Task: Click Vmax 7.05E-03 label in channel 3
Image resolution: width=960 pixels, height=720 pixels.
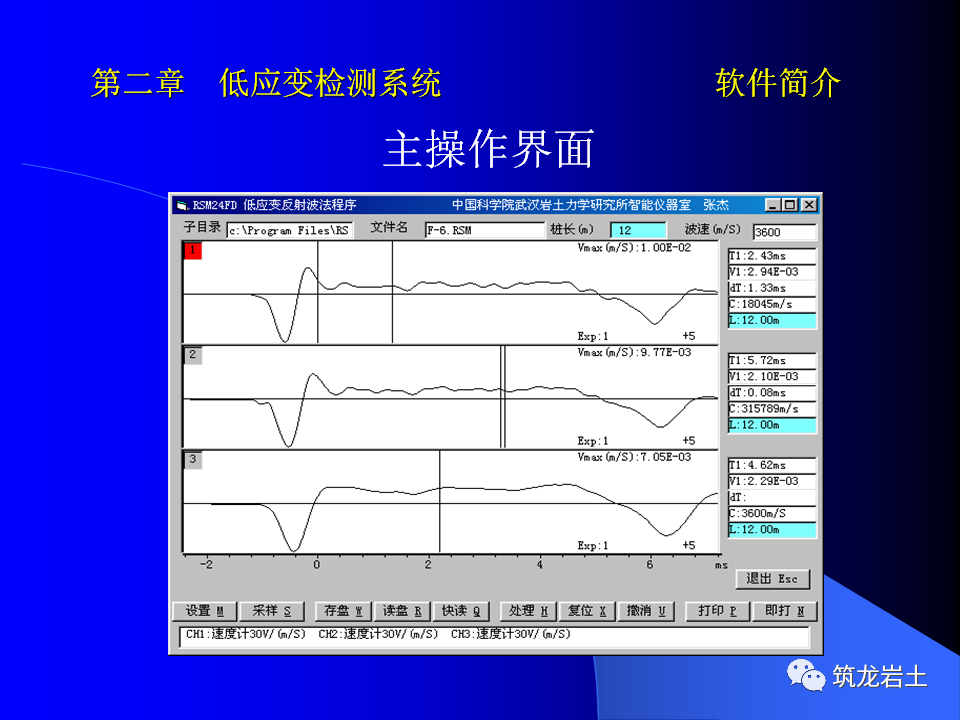Action: click(x=634, y=457)
